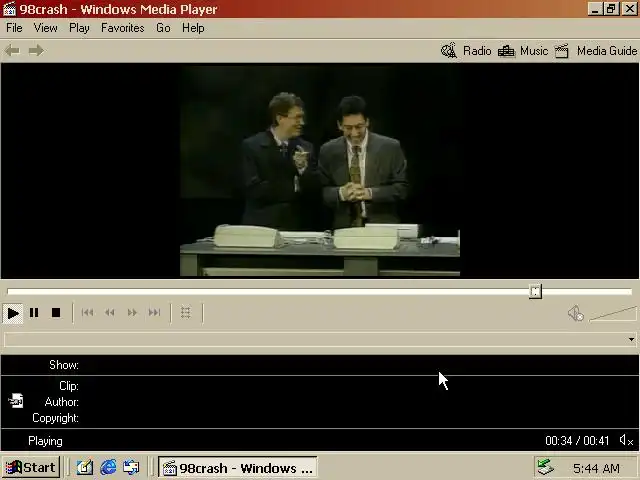Click the Play button

(13, 313)
